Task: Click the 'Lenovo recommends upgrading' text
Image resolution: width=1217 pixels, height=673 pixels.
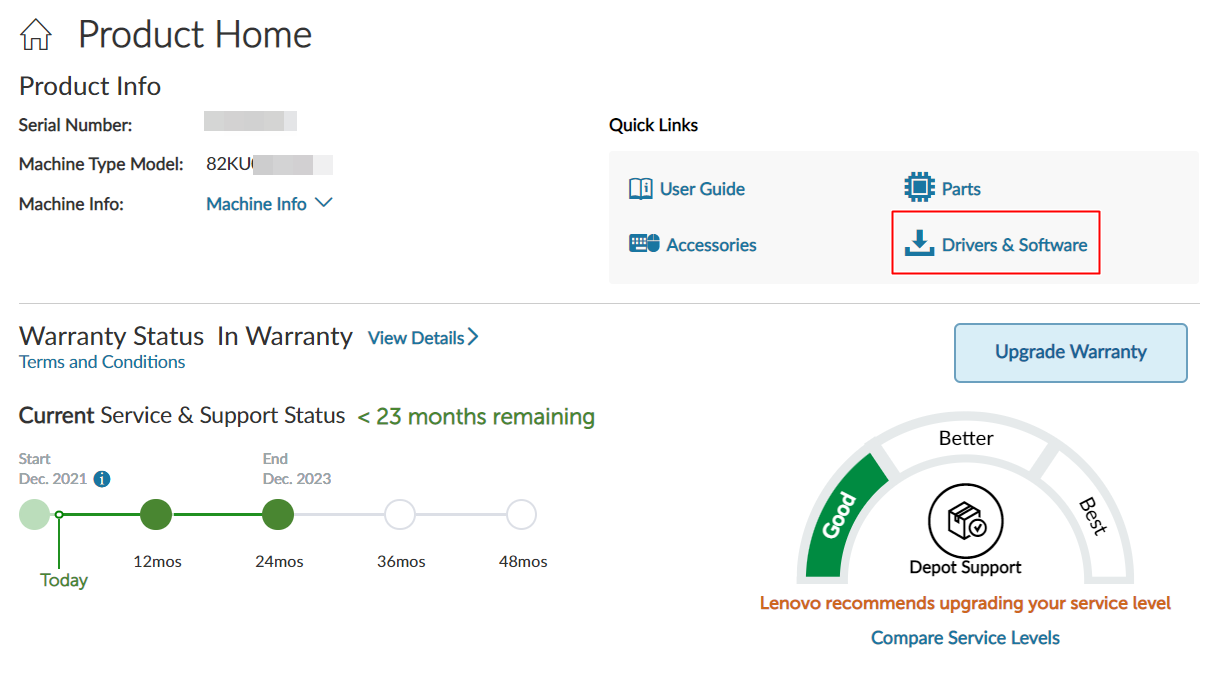Action: coord(965,603)
